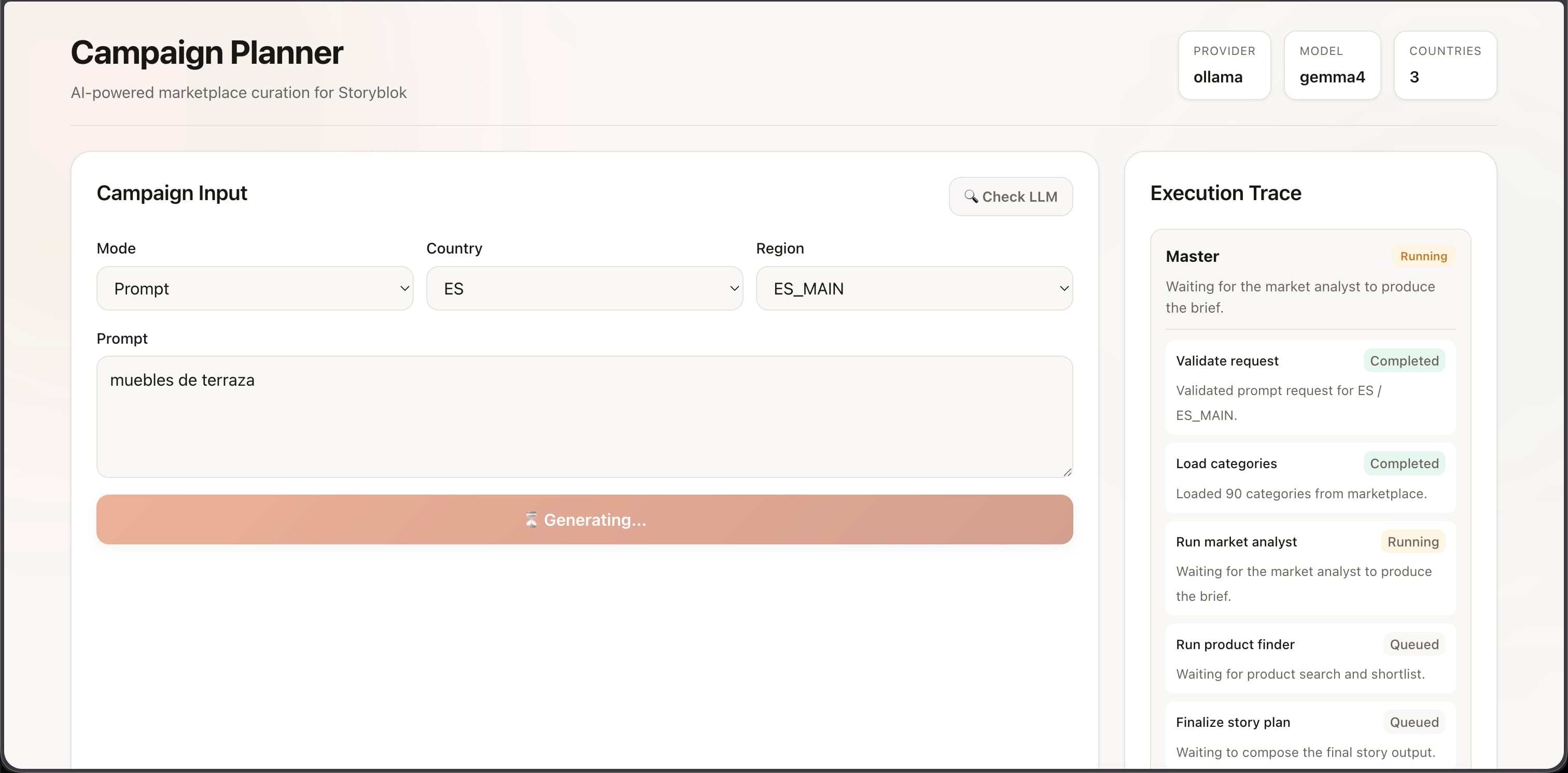Click the PROVIDER ollama card
This screenshot has width=1568, height=773.
point(1224,65)
